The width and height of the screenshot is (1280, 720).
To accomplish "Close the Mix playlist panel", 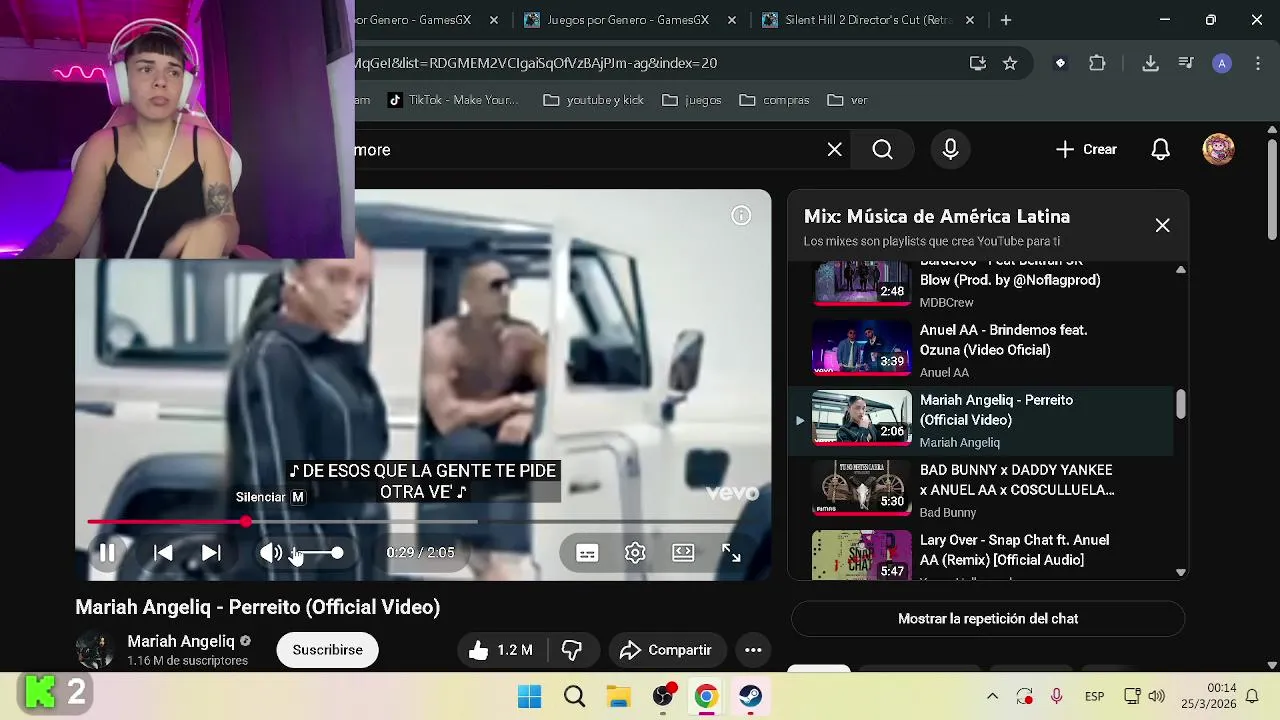I will 1163,226.
